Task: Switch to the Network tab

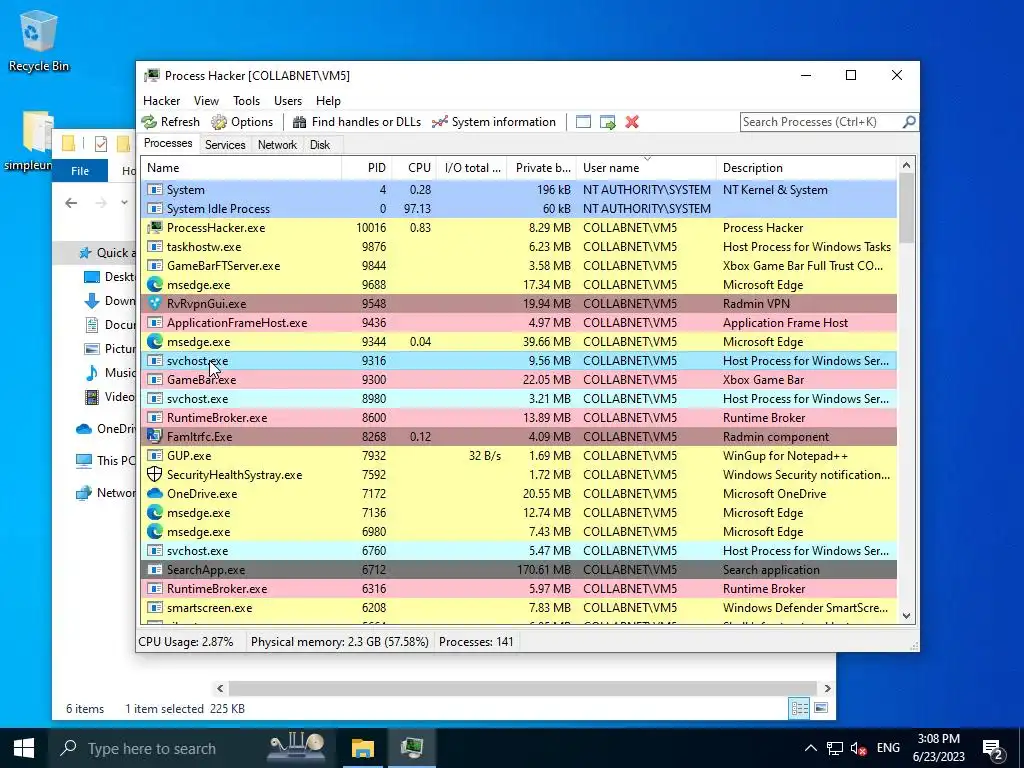Action: [277, 145]
